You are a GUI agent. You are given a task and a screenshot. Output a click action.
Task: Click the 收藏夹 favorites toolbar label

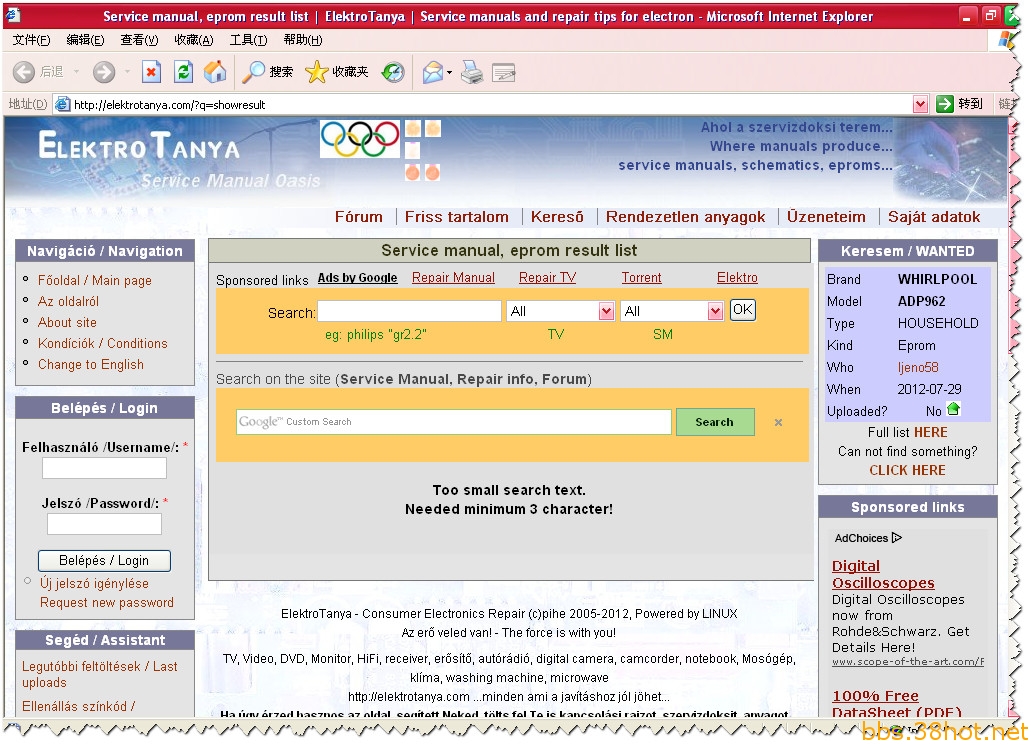click(350, 72)
